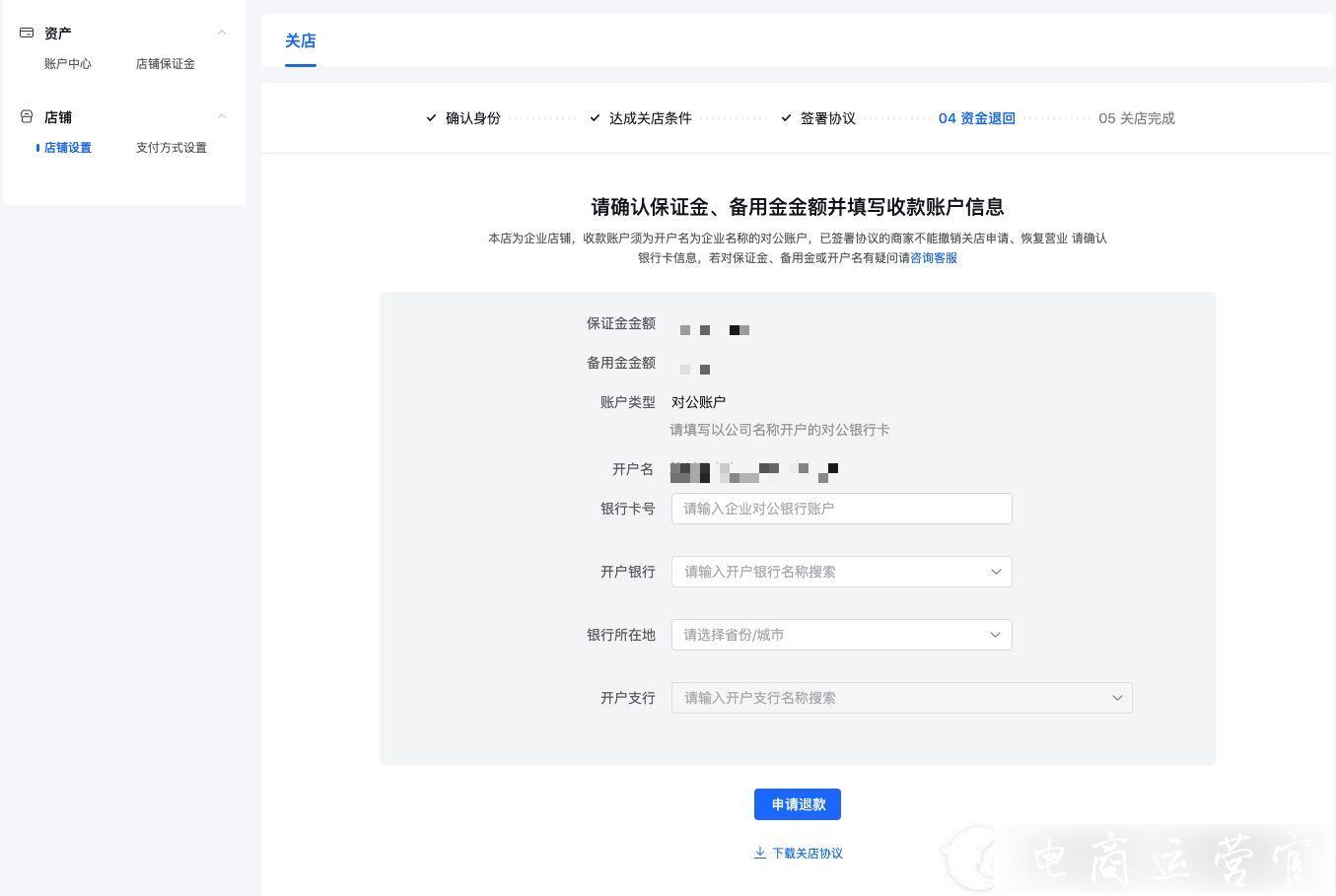Click the hint 请填写以公司名称开户的对公银行卡
The width and height of the screenshot is (1336, 896).
click(780, 430)
